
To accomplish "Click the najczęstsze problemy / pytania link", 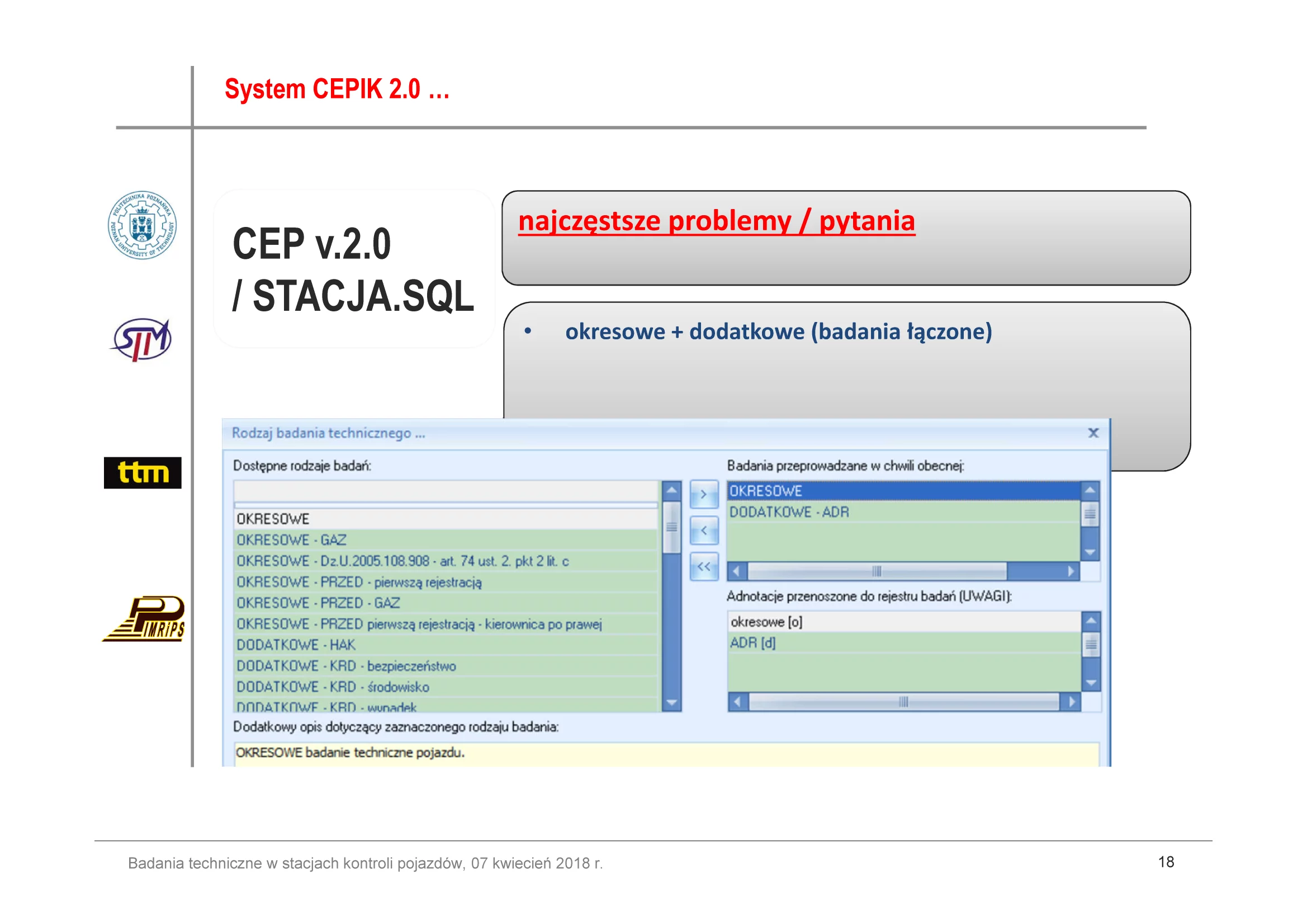I will coord(717,222).
